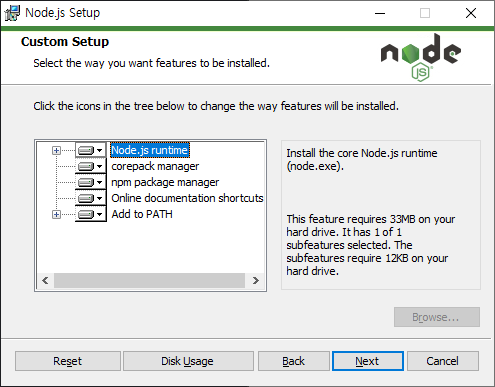The image size is (495, 387).
Task: Go Back to the previous step
Action: pyautogui.click(x=294, y=361)
